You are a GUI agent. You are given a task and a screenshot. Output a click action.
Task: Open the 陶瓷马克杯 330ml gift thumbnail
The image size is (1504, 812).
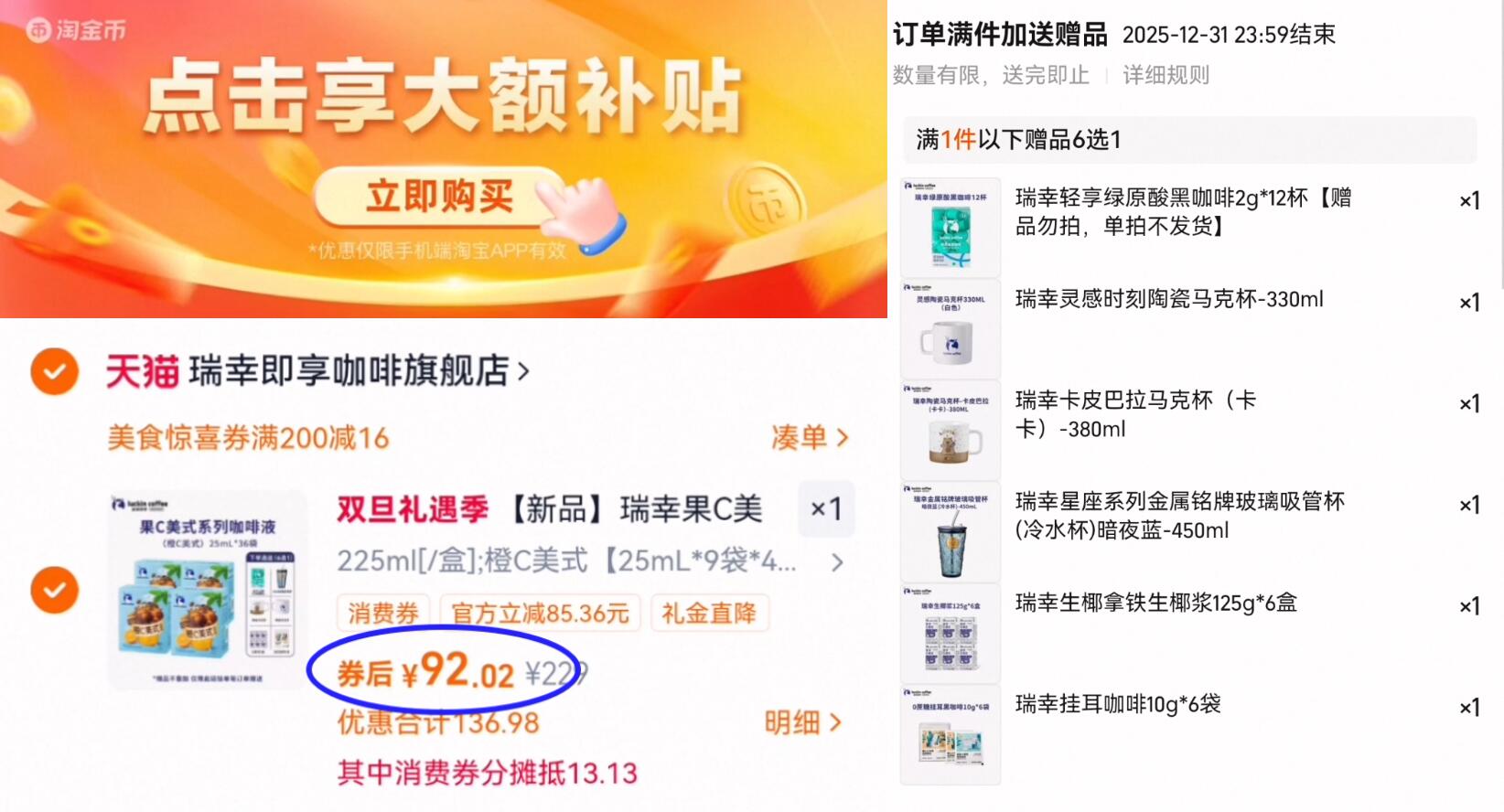pyautogui.click(x=951, y=329)
